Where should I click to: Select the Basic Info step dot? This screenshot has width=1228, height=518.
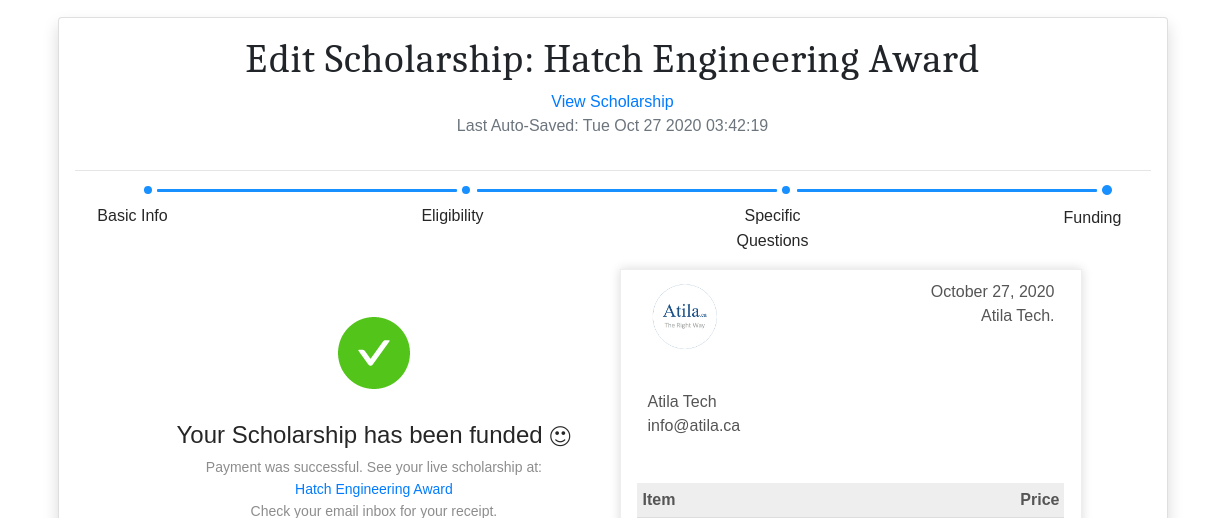(x=148, y=190)
